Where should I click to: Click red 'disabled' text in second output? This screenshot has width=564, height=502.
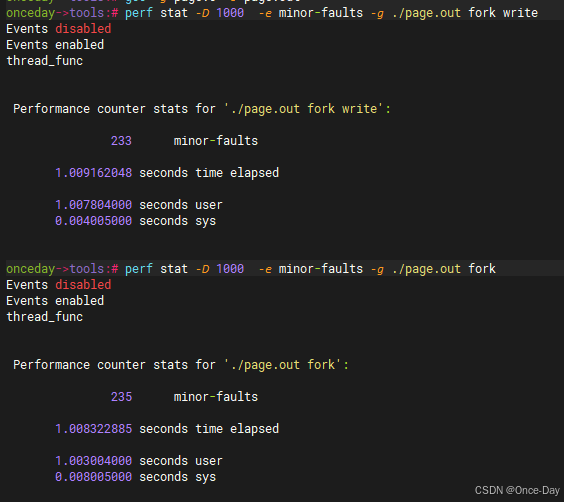(x=83, y=285)
